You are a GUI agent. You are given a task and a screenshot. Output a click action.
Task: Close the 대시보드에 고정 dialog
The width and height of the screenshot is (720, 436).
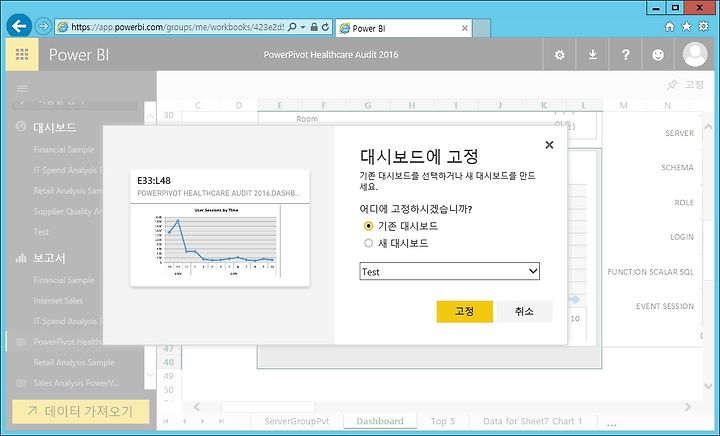[x=549, y=145]
